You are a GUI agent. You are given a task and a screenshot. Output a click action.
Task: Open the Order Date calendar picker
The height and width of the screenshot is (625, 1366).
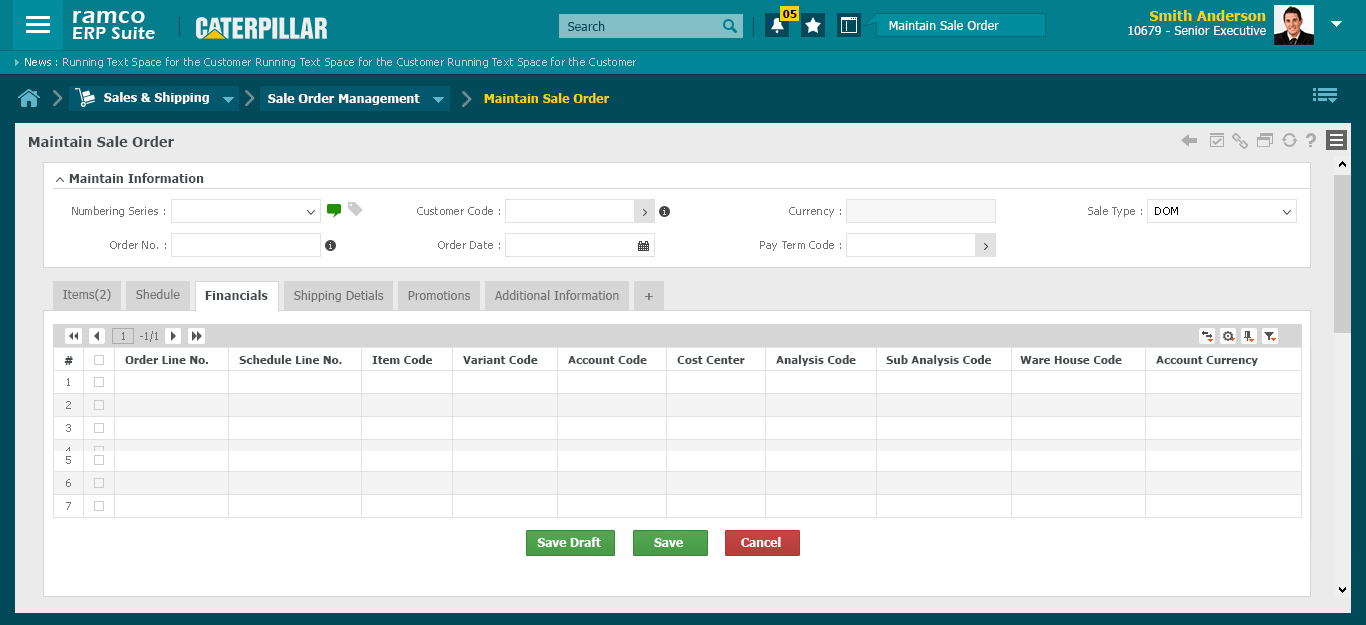tap(644, 245)
